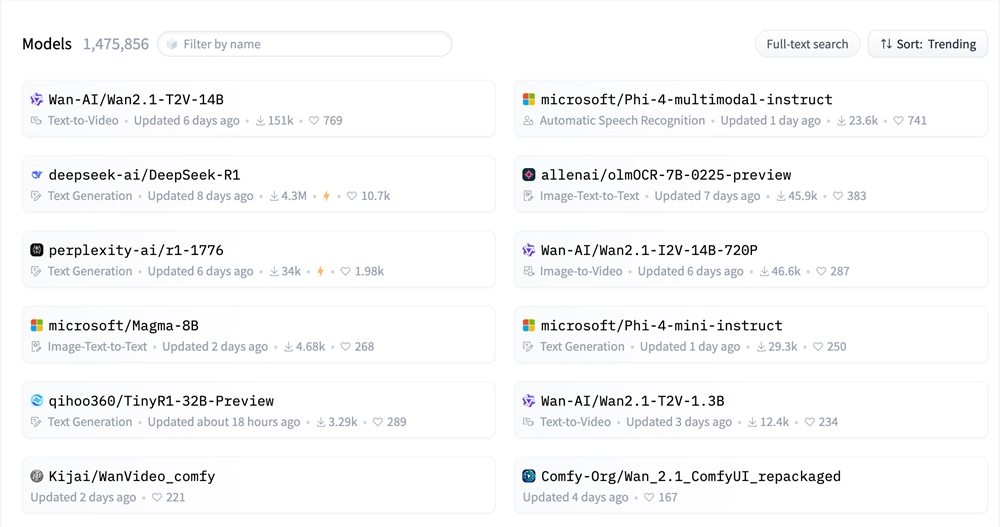Open the Sort: Trending dropdown
1000x527 pixels.
(x=928, y=44)
